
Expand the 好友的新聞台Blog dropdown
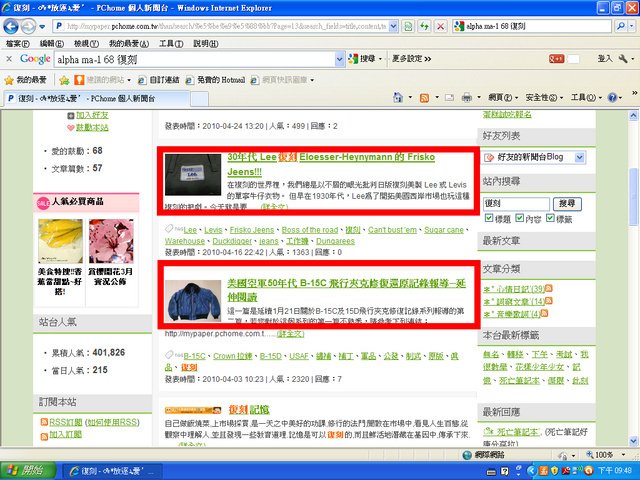(580, 157)
